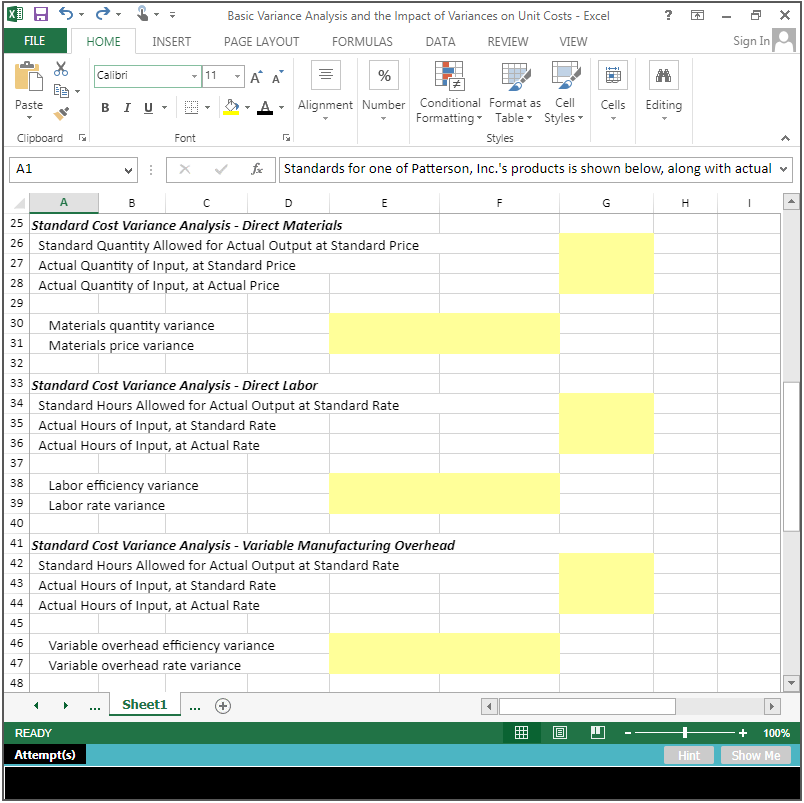Undo the last action
804x803 pixels.
[66, 14]
